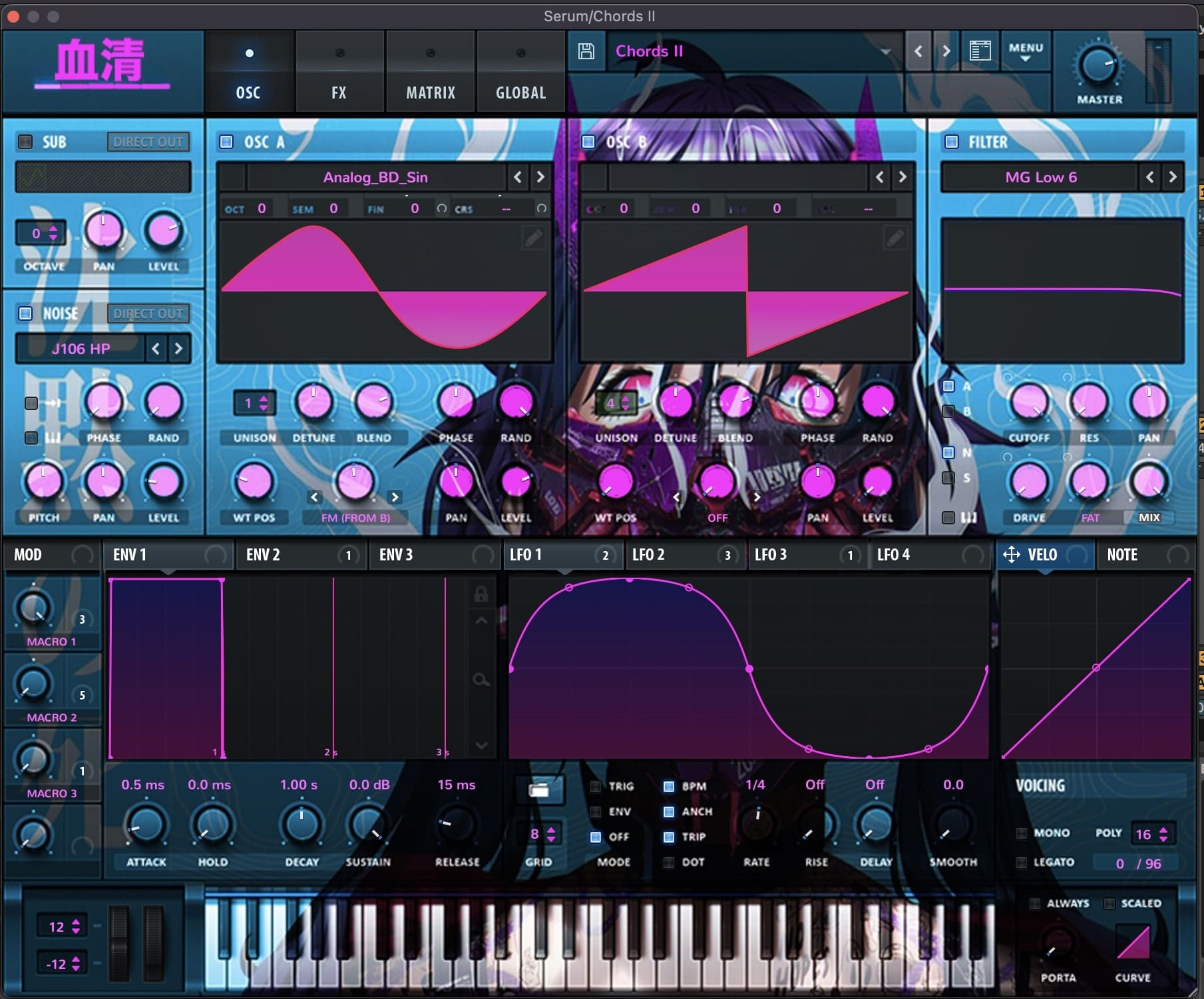The image size is (1204, 999).
Task: Save preset with floppy disk icon
Action: 586,51
